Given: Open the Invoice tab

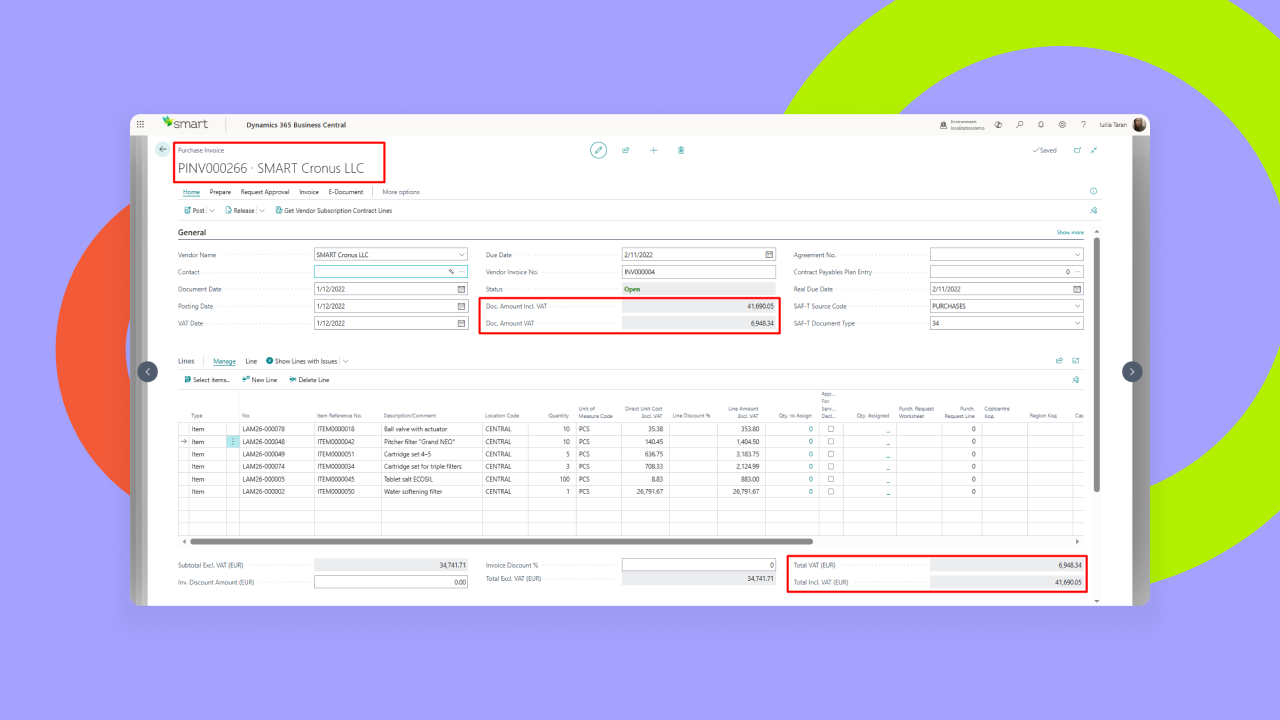Looking at the screenshot, I should pyautogui.click(x=309, y=192).
